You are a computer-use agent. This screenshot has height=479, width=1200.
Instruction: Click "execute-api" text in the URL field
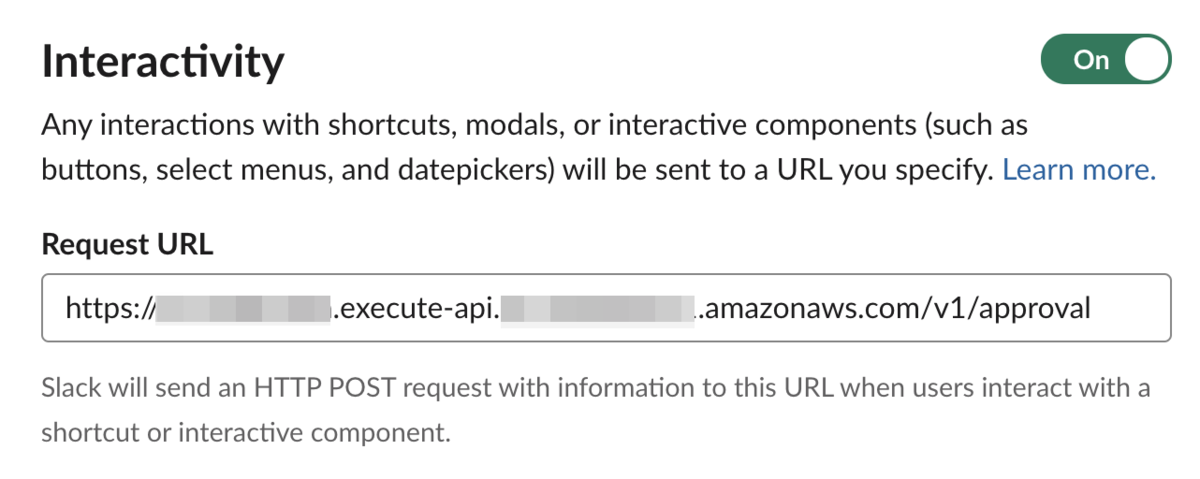click(x=416, y=308)
